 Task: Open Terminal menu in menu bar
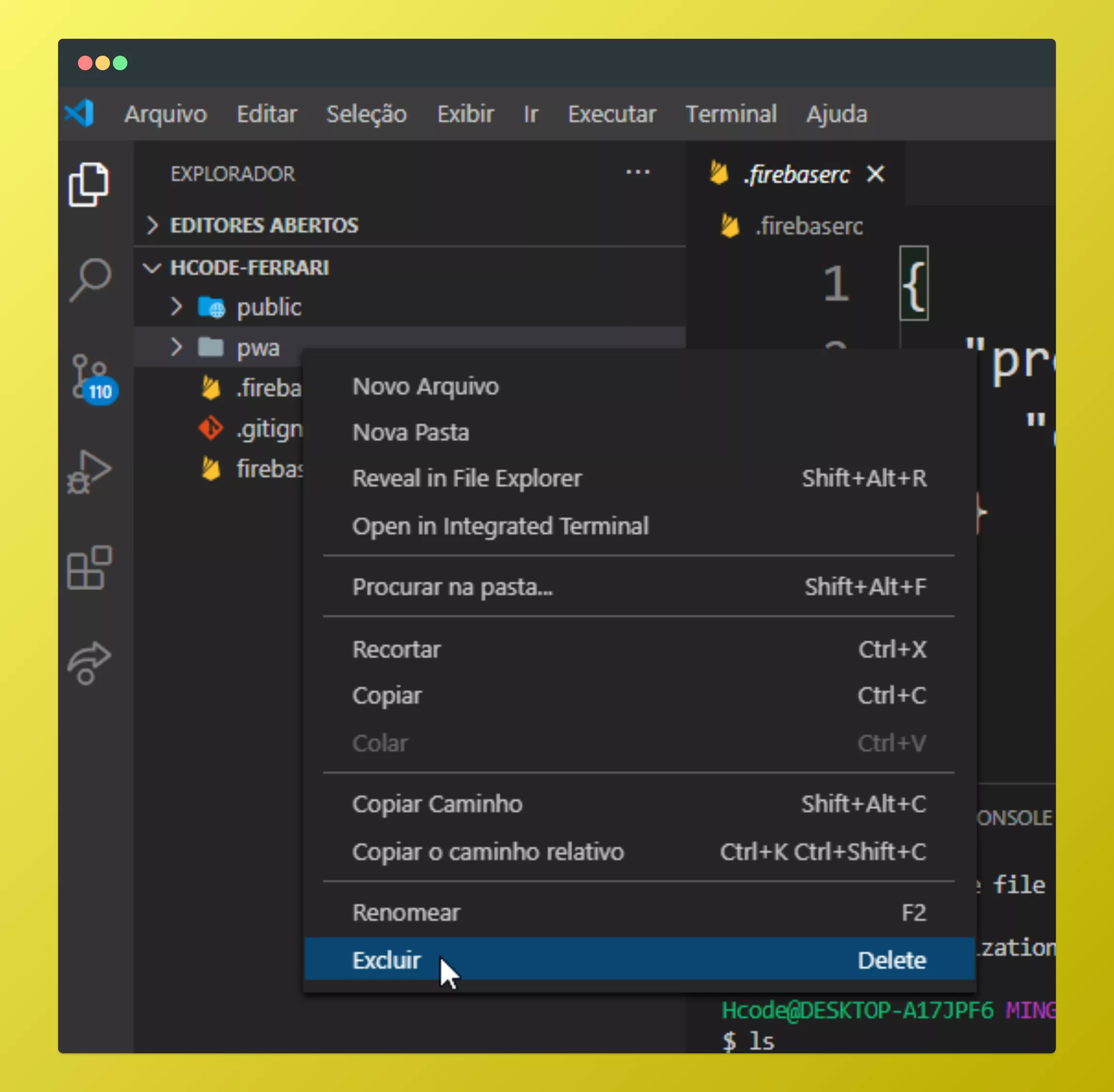pos(731,112)
